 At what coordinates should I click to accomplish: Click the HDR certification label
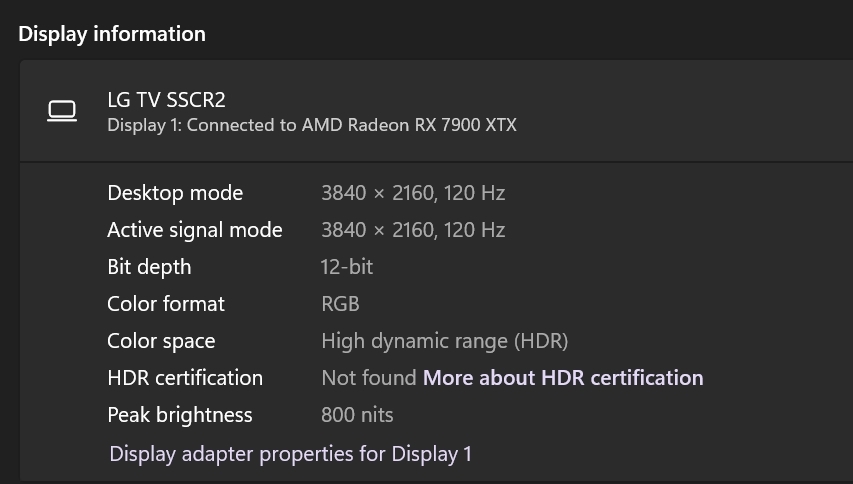(x=185, y=378)
